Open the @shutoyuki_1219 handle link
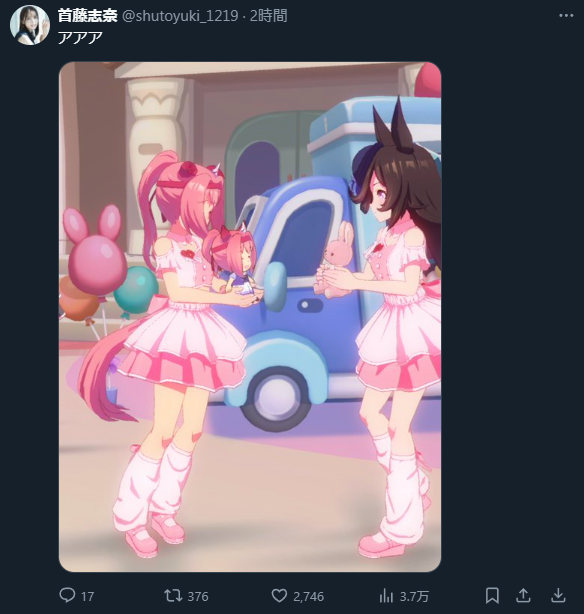584x614 pixels. [x=180, y=16]
